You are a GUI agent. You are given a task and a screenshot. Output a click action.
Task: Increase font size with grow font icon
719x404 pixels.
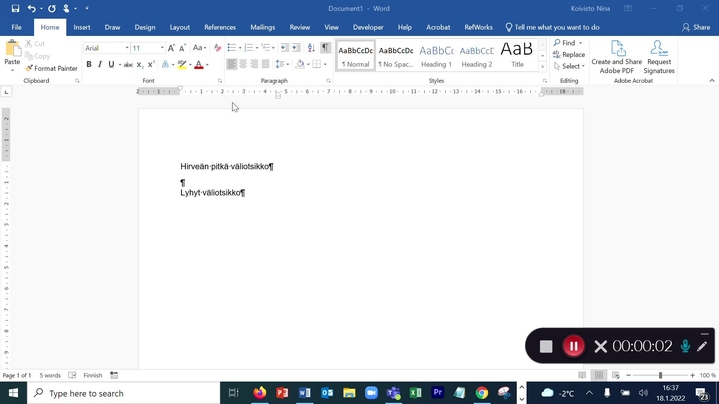pyautogui.click(x=171, y=48)
